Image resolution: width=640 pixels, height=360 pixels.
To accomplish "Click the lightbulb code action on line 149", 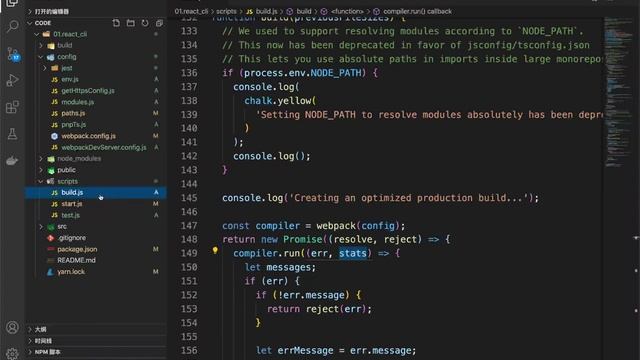I will [215, 251].
